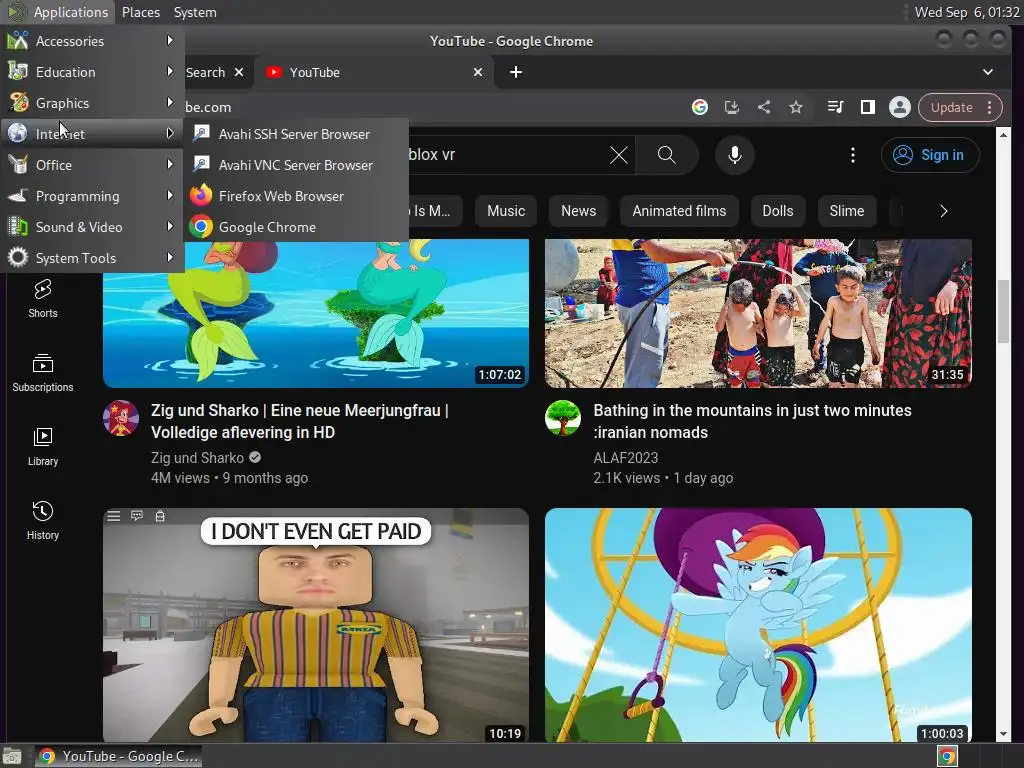Click the install app icon in address bar
This screenshot has width=1024, height=768.
(x=731, y=107)
